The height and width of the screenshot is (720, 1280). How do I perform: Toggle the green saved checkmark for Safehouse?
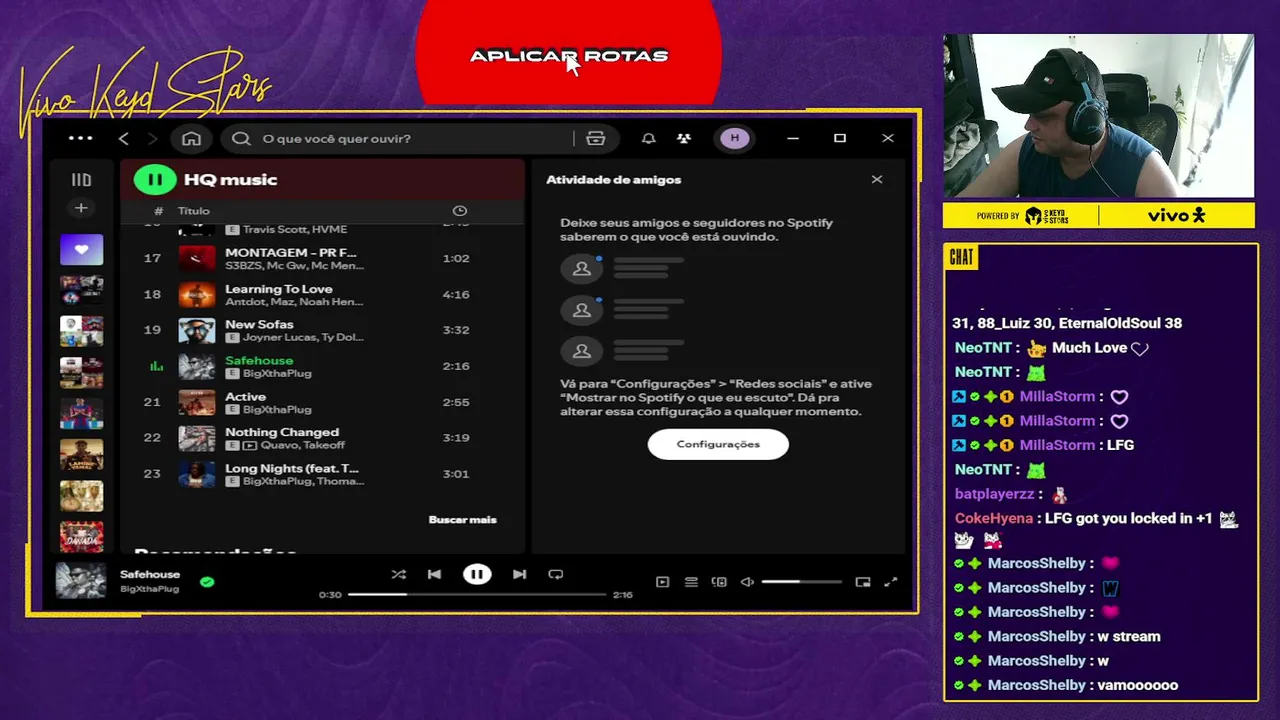tap(207, 581)
